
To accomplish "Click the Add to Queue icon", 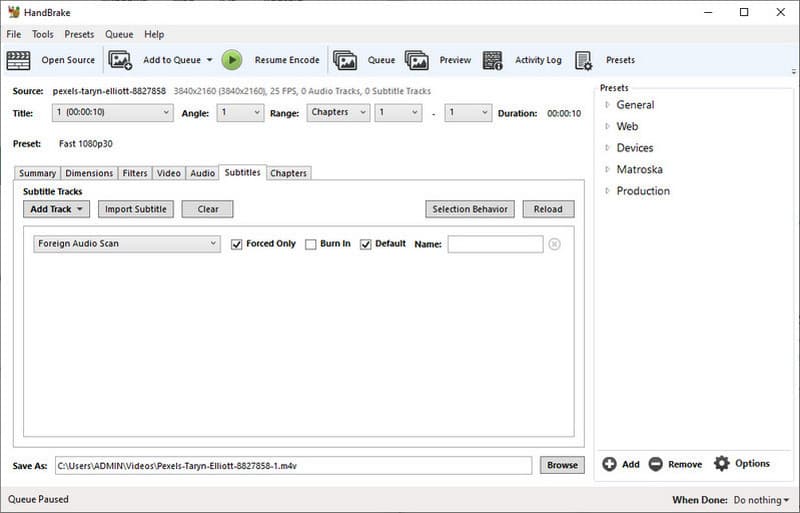I will (120, 60).
